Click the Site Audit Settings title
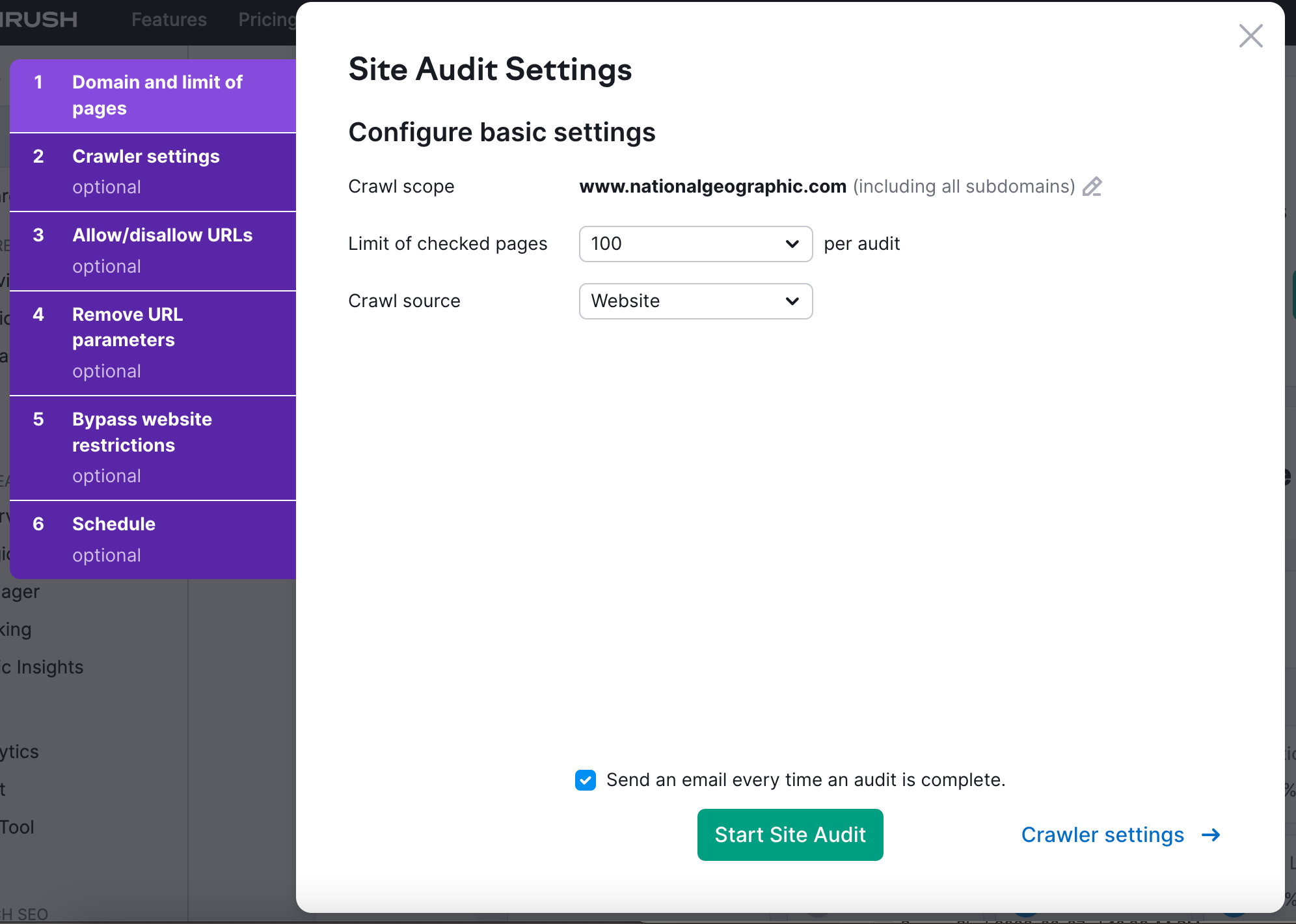Viewport: 1296px width, 924px height. point(490,70)
